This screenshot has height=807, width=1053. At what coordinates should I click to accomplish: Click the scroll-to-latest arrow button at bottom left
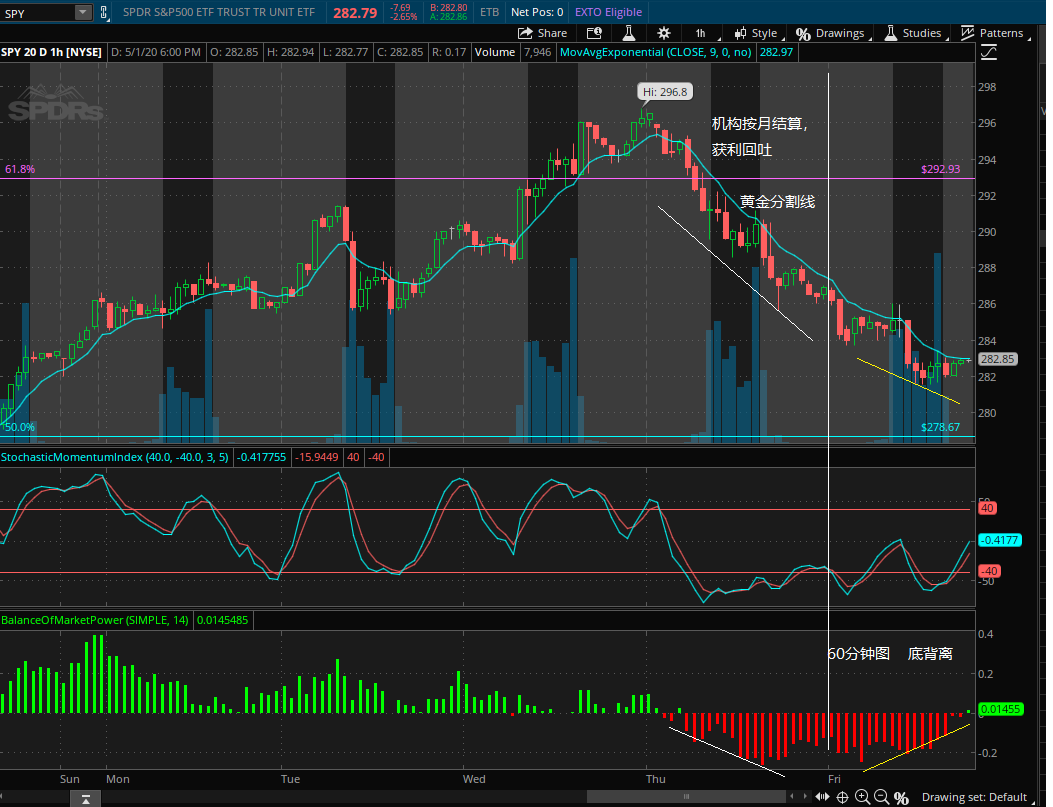[86, 799]
